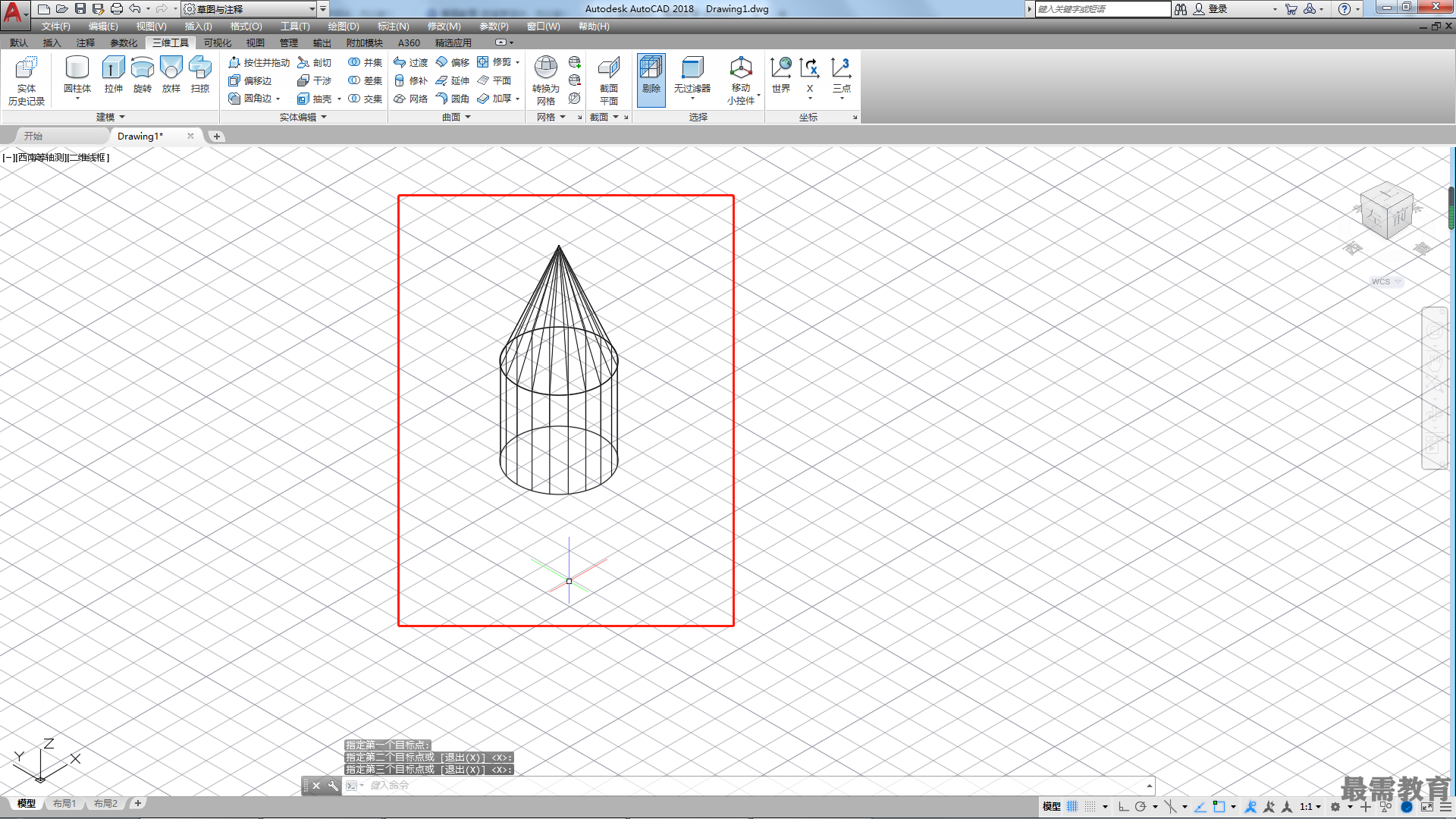Image resolution: width=1456 pixels, height=819 pixels.
Task: Open the 绘图(D) menu
Action: (x=344, y=27)
